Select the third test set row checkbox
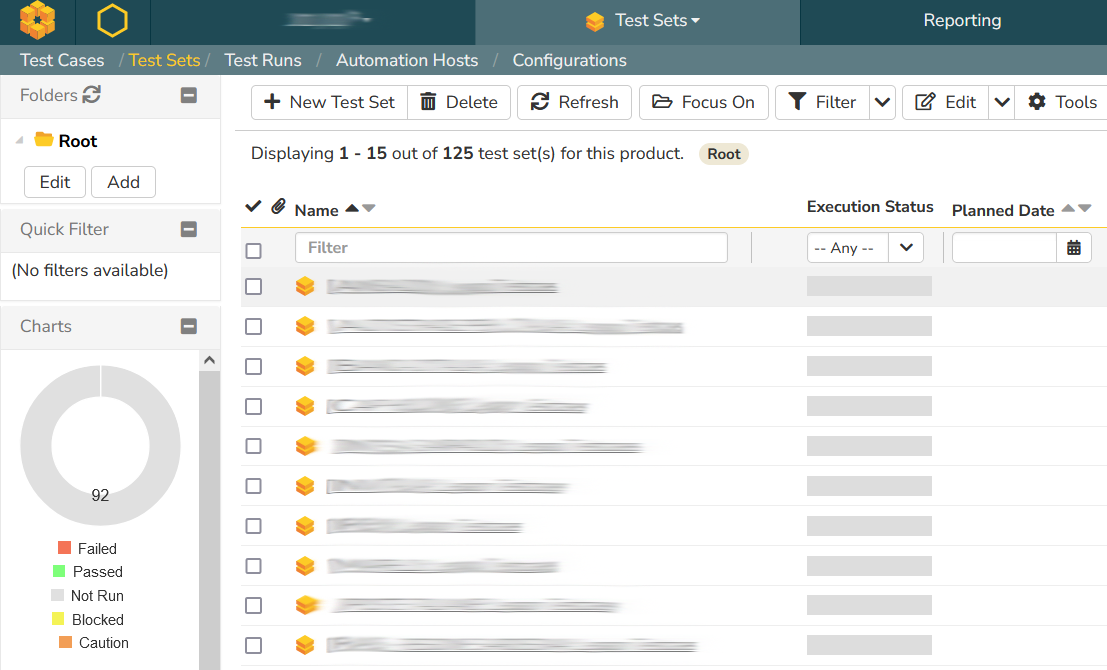The height and width of the screenshot is (670, 1107). pyautogui.click(x=254, y=367)
